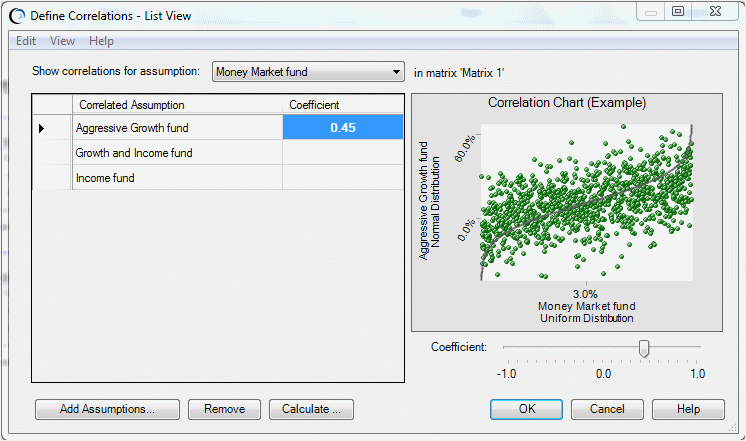Click the Correlated Assumption column header

click(x=177, y=105)
